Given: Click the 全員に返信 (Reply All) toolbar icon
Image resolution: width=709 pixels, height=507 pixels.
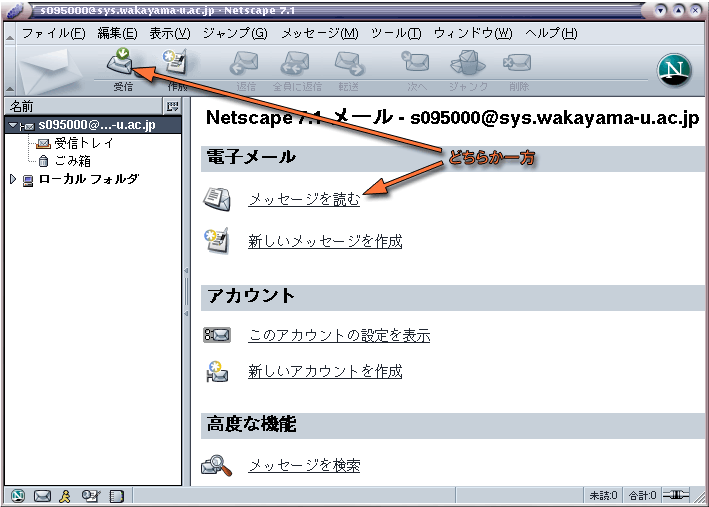Looking at the screenshot, I should 295,62.
